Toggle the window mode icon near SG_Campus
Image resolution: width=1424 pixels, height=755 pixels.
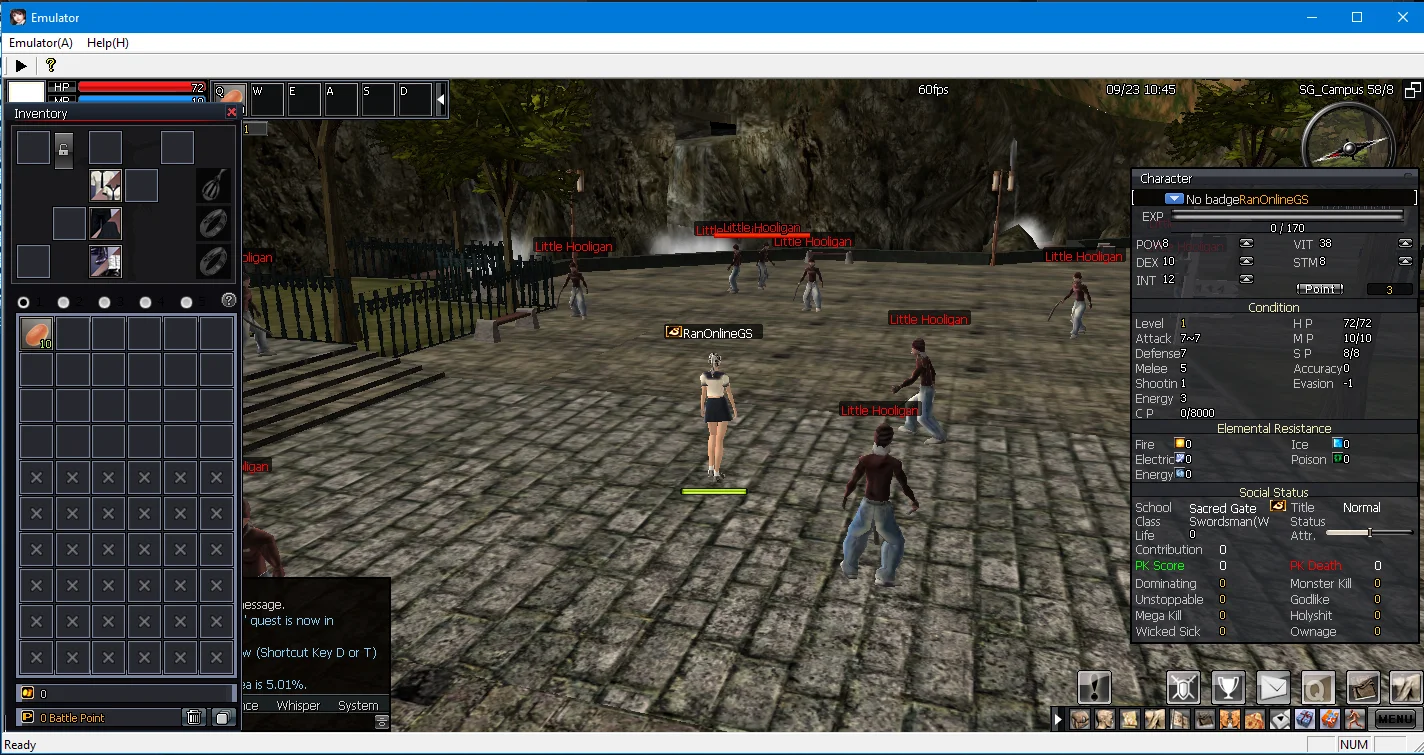(1412, 90)
